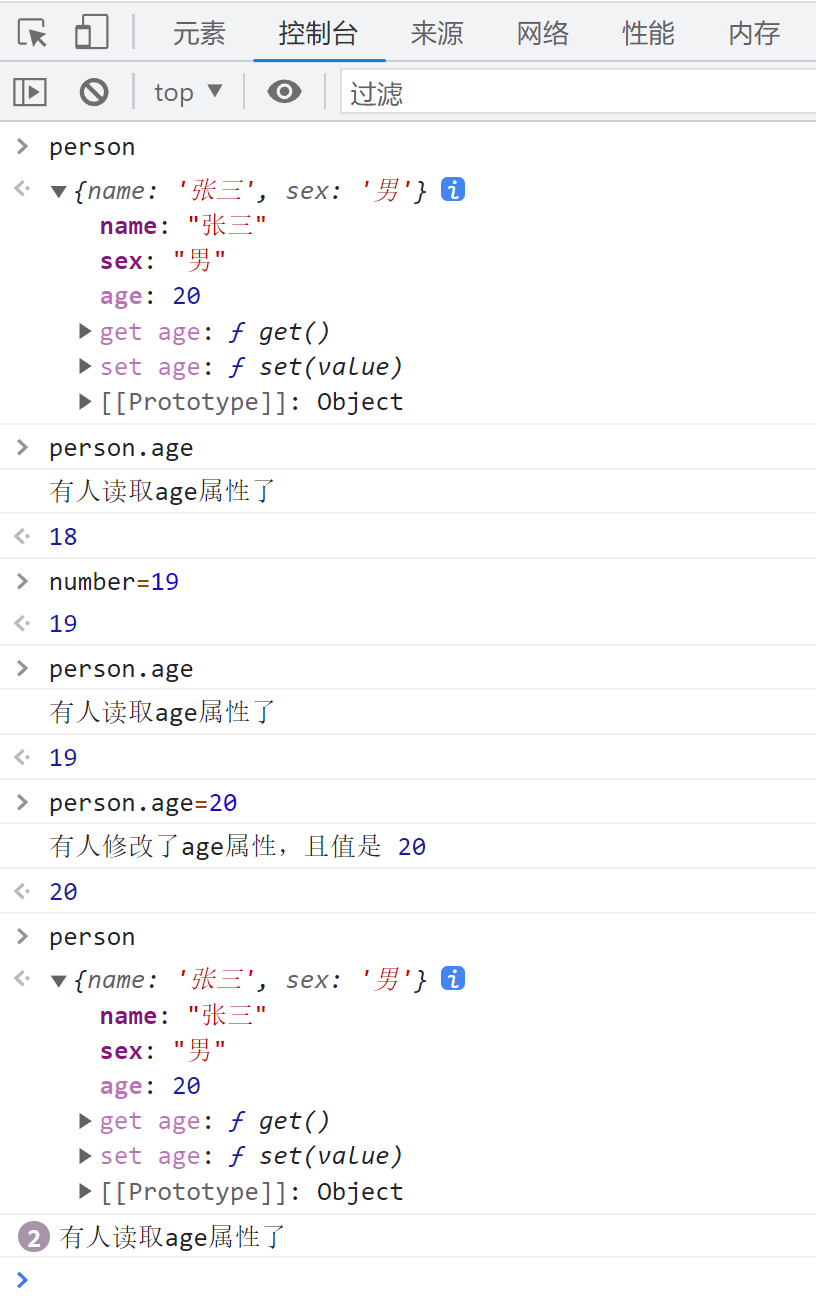
Task: Open the top context dropdown
Action: (188, 93)
